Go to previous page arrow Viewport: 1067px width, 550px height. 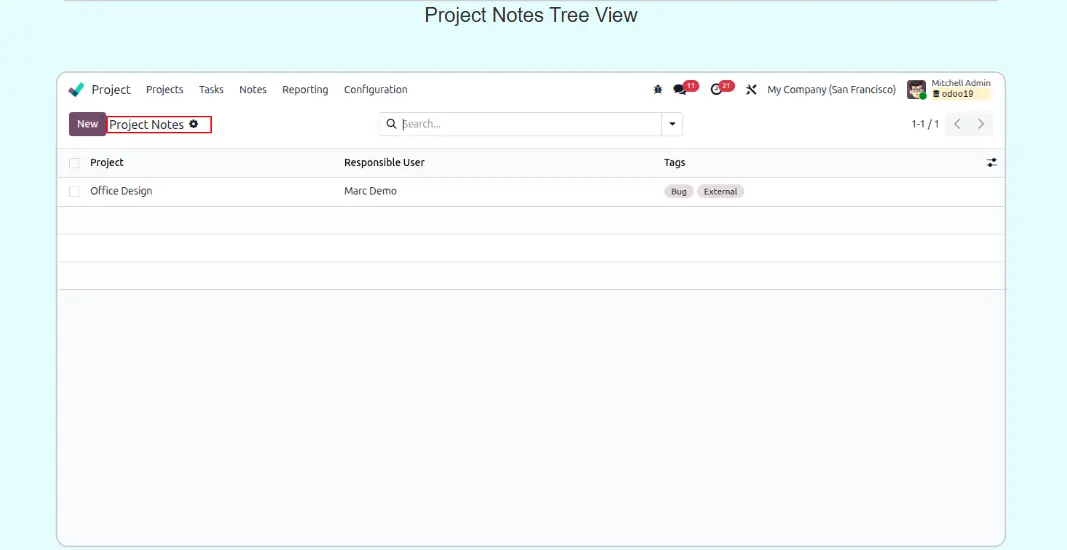click(957, 124)
